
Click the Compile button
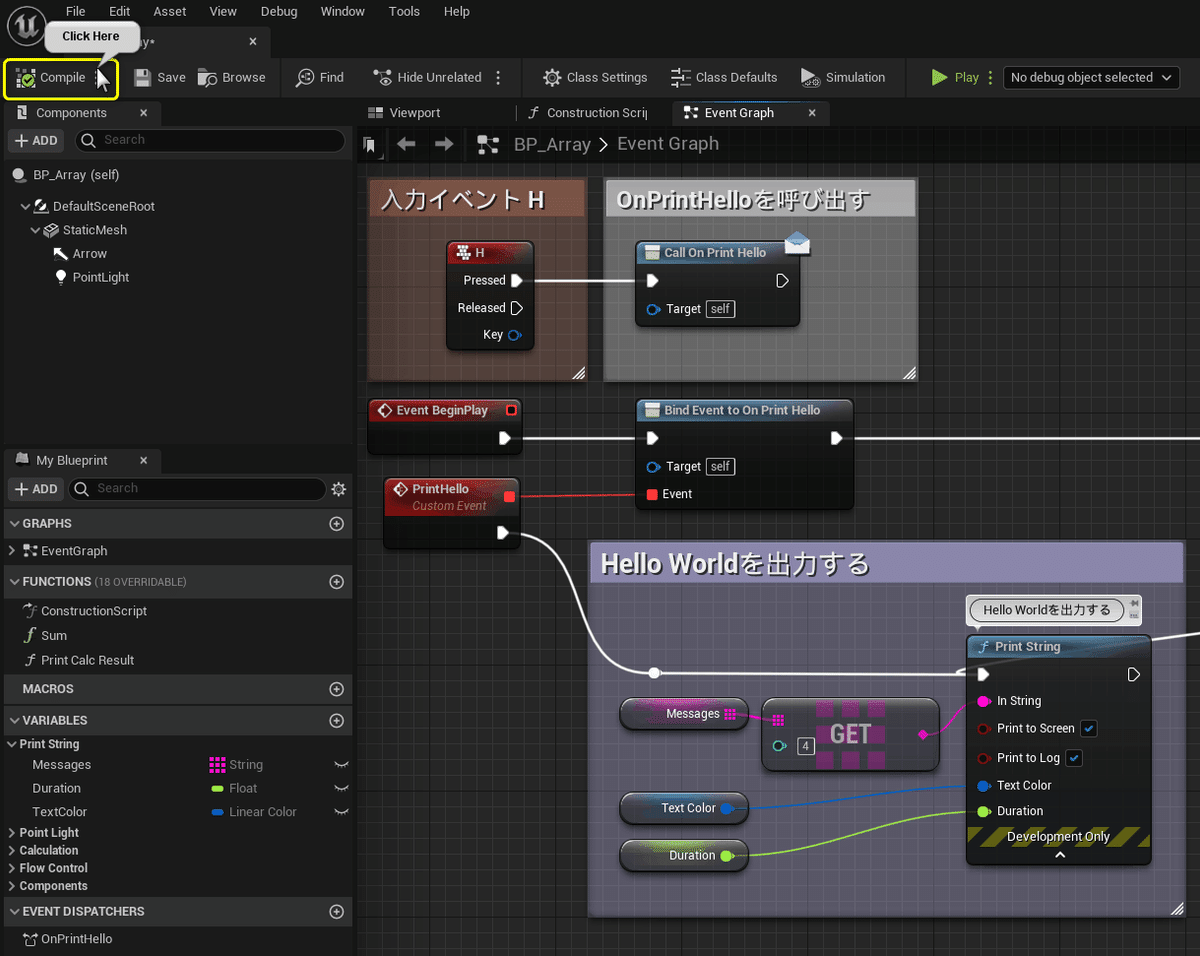click(51, 78)
